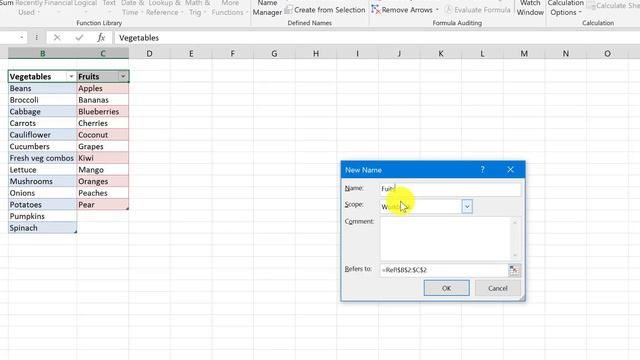Click Remove Arrows button
The height and width of the screenshot is (360, 640).
(402, 9)
